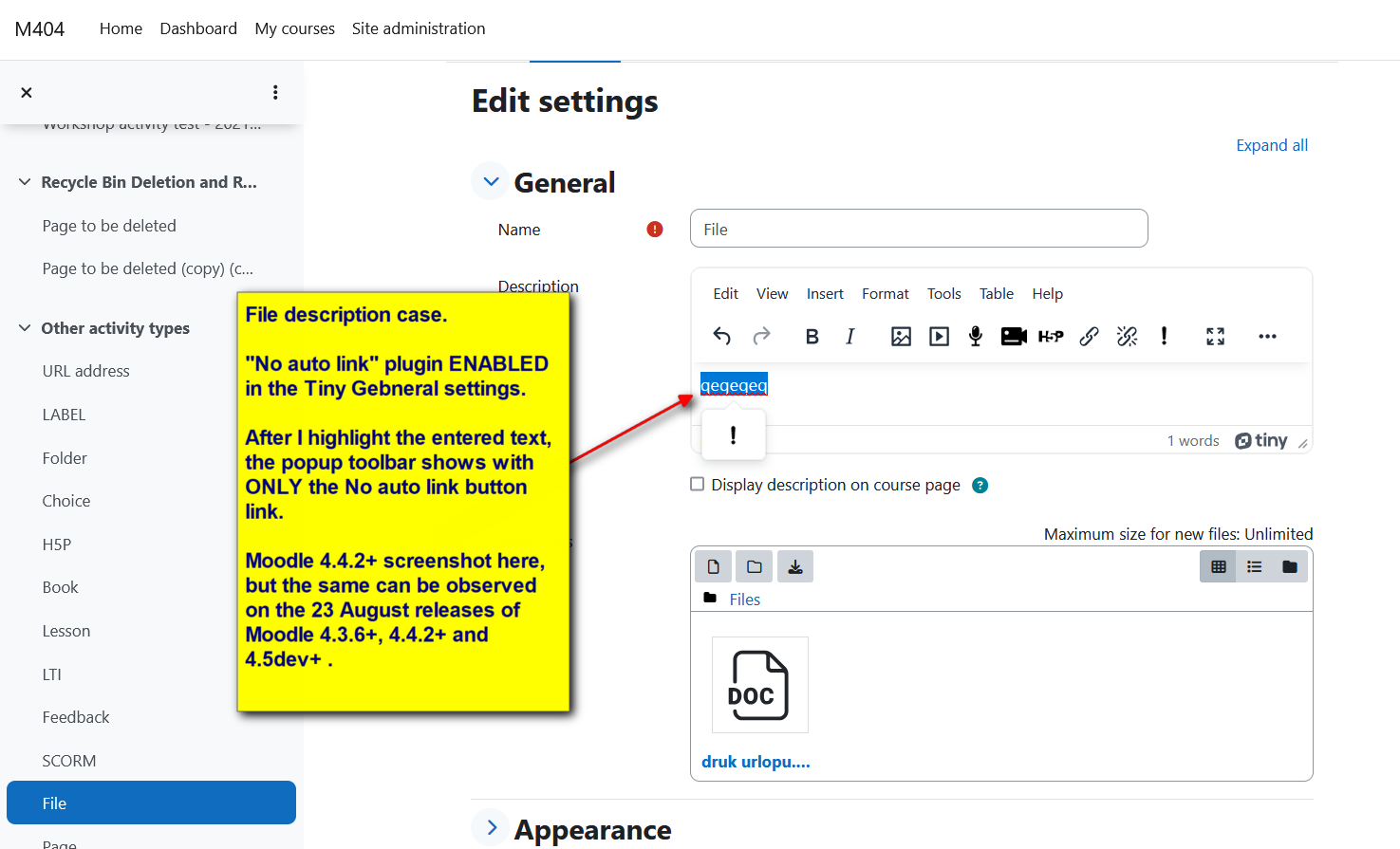The height and width of the screenshot is (849, 1400).
Task: Collapse the General section
Action: click(491, 181)
